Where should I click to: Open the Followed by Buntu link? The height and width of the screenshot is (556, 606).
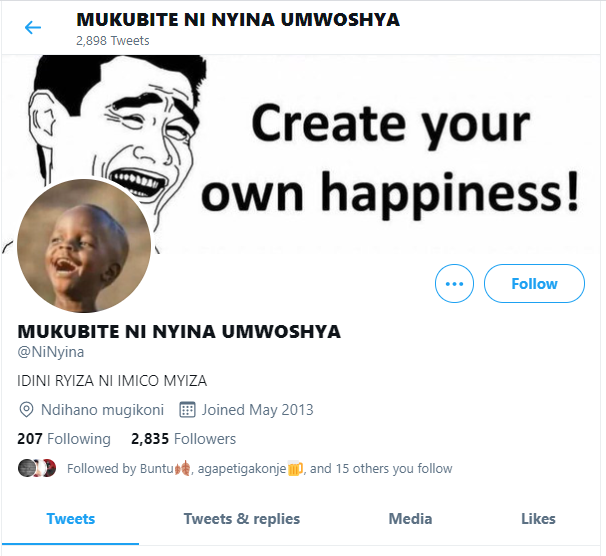coord(120,468)
